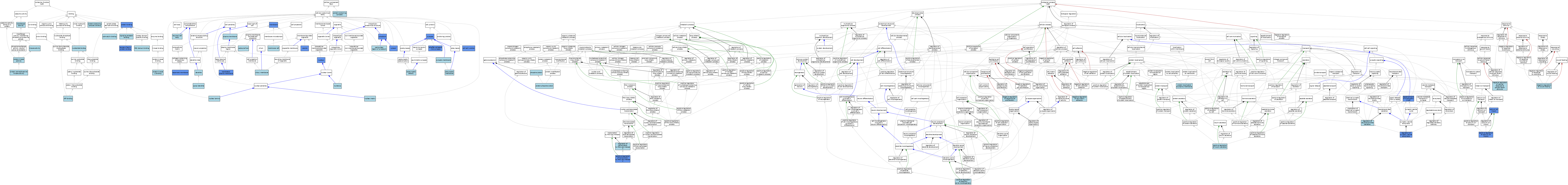The height and width of the screenshot is (185, 1568).
Task: Select the 'nuclear matrix' node
Action: pyautogui.click(x=370, y=99)
